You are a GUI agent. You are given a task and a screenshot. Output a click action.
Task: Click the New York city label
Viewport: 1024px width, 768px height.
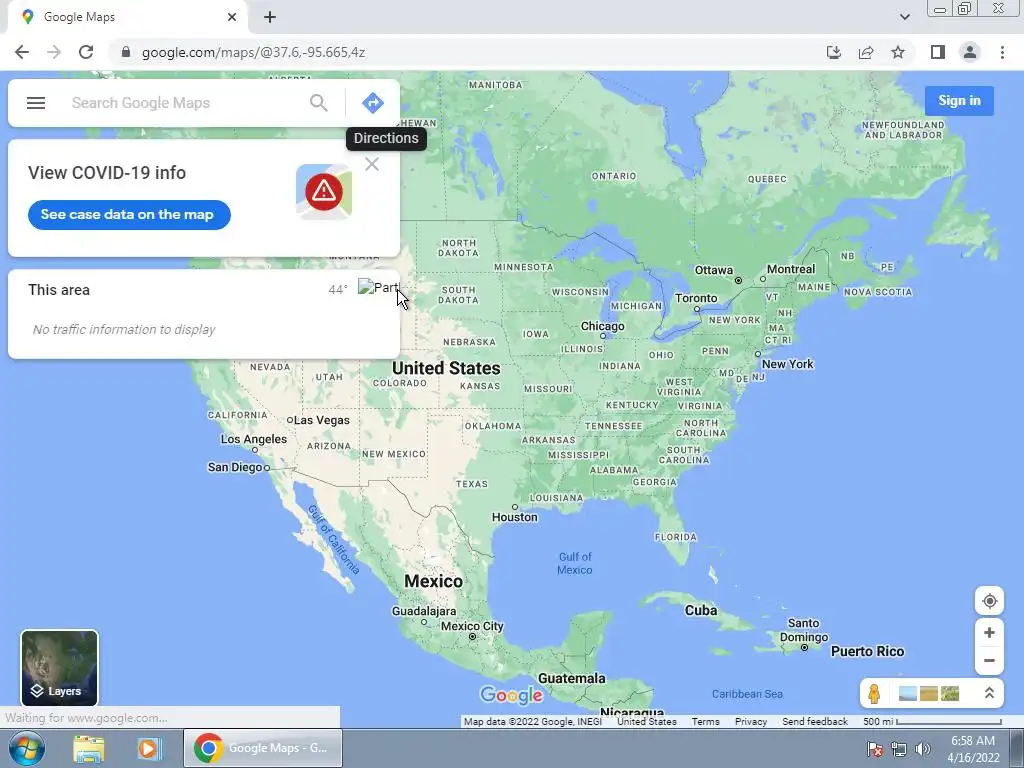[788, 364]
